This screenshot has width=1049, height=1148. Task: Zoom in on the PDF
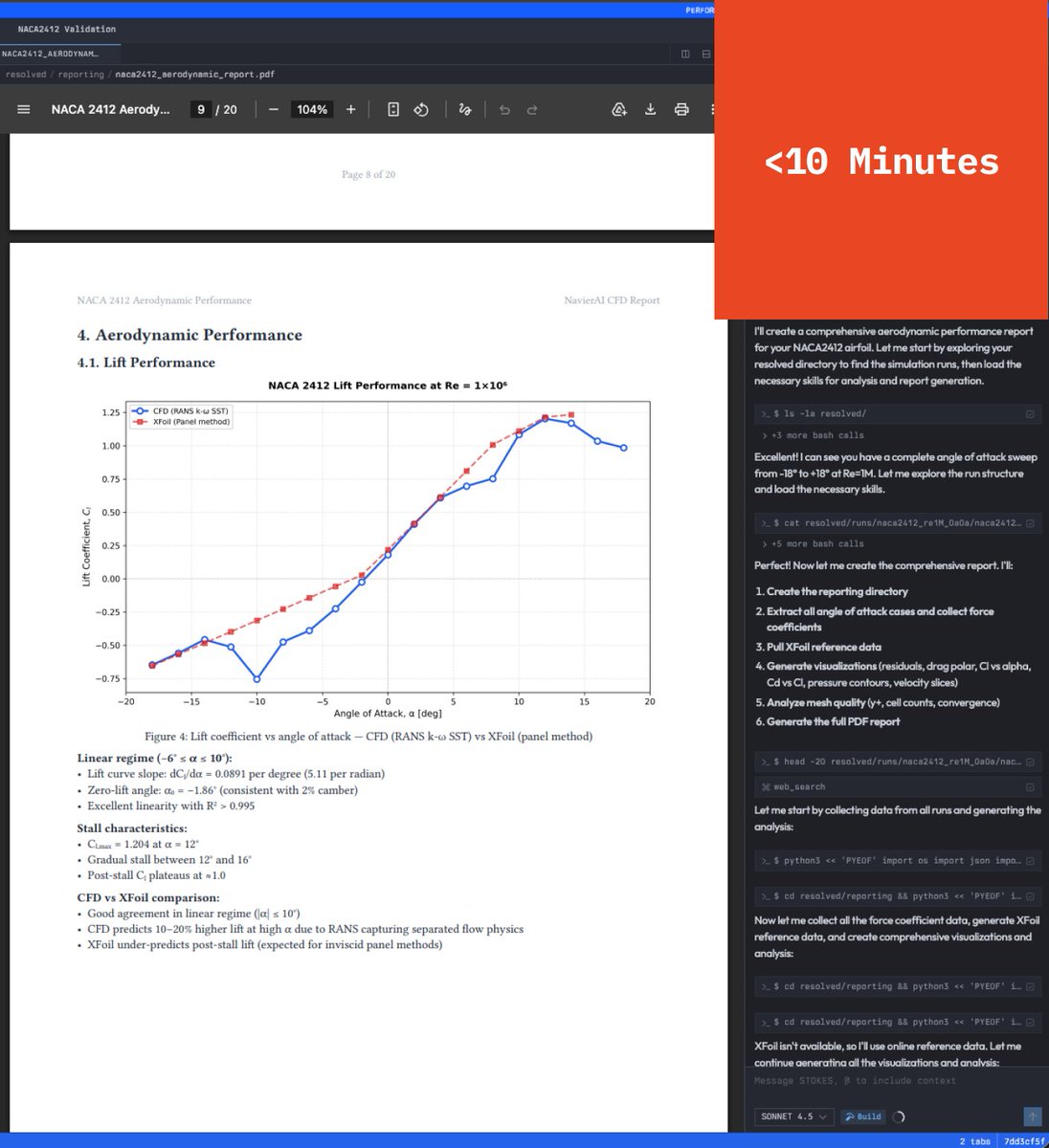pyautogui.click(x=351, y=110)
